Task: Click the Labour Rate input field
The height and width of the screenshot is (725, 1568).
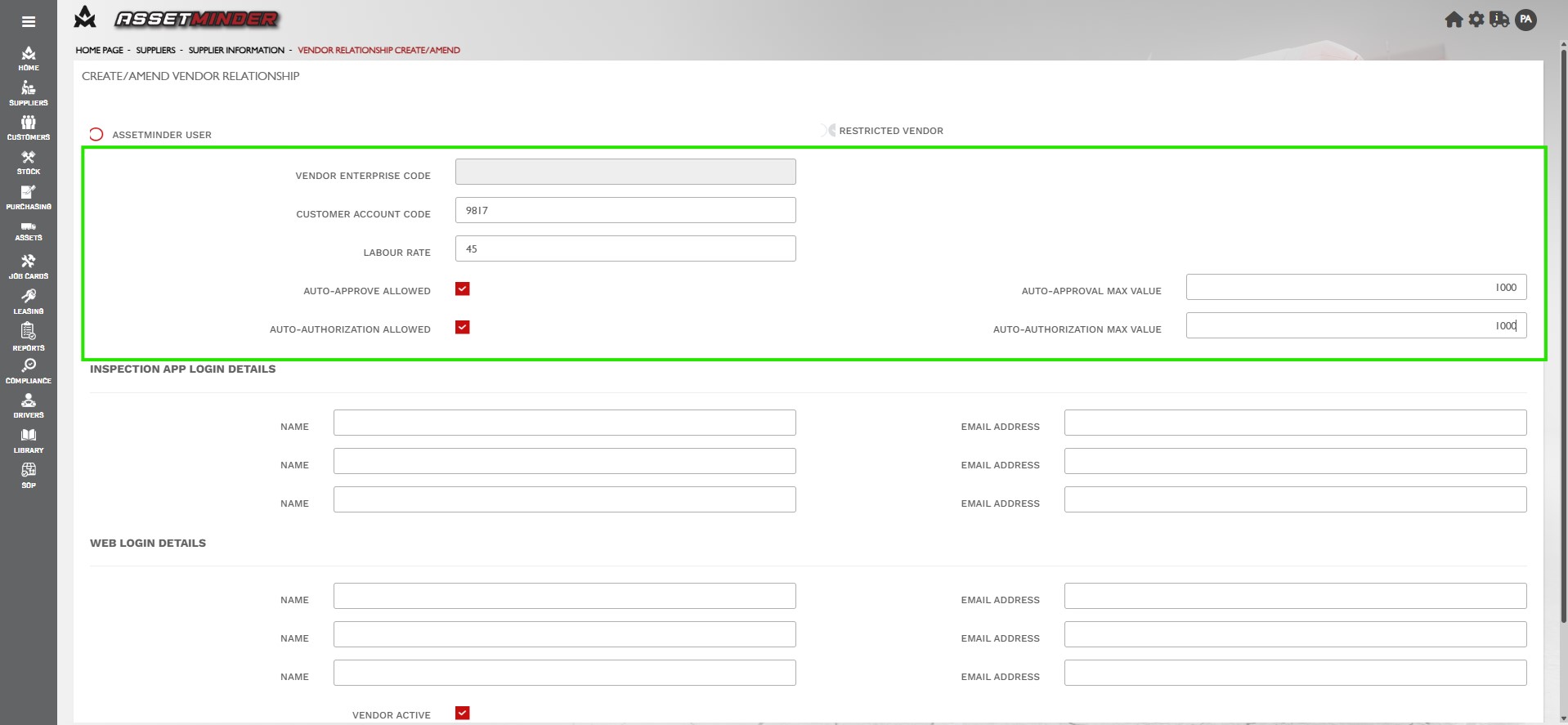Action: (625, 248)
